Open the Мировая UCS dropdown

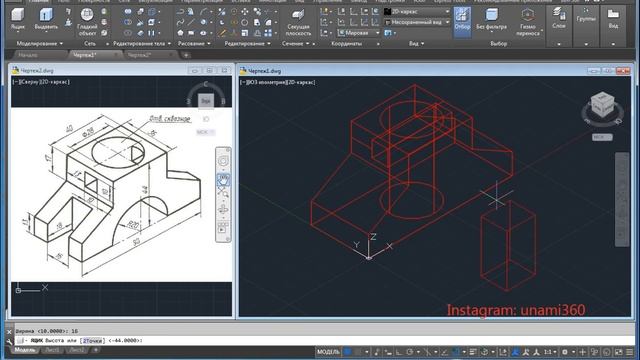pyautogui.click(x=358, y=33)
